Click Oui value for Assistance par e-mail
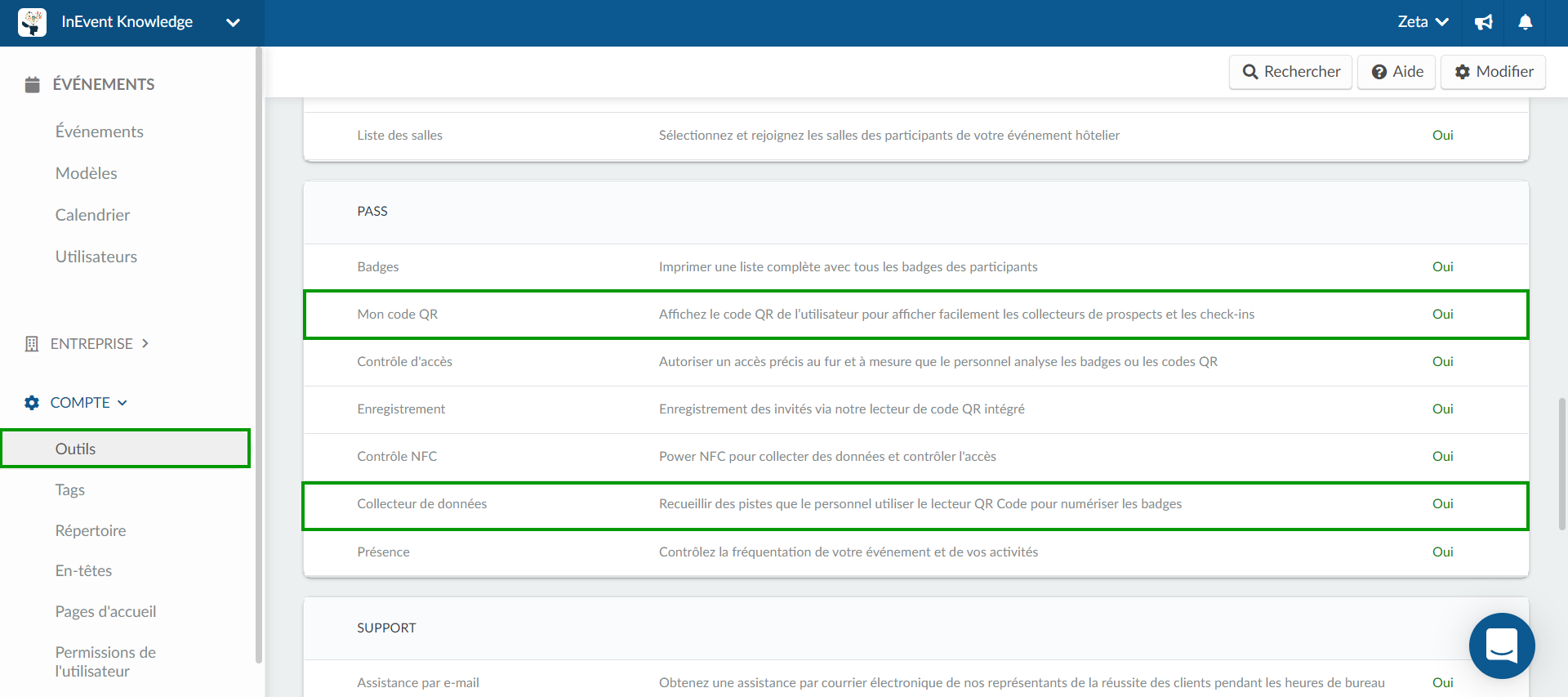This screenshot has height=697, width=1568. tap(1442, 683)
